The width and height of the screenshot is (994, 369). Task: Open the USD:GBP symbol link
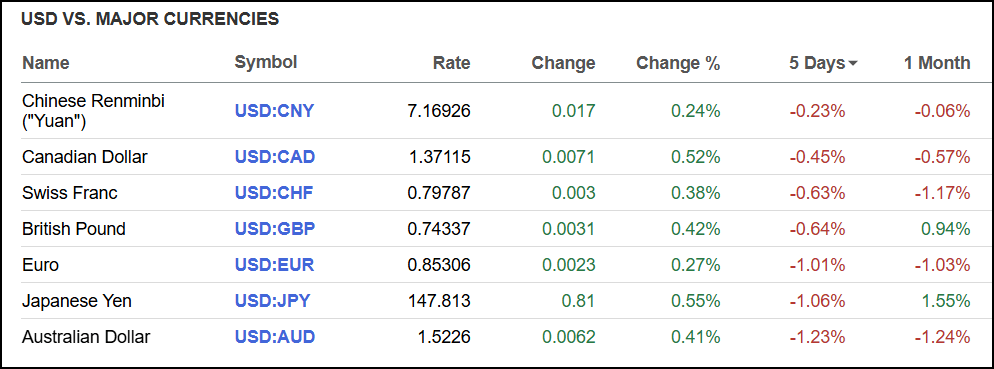[275, 229]
